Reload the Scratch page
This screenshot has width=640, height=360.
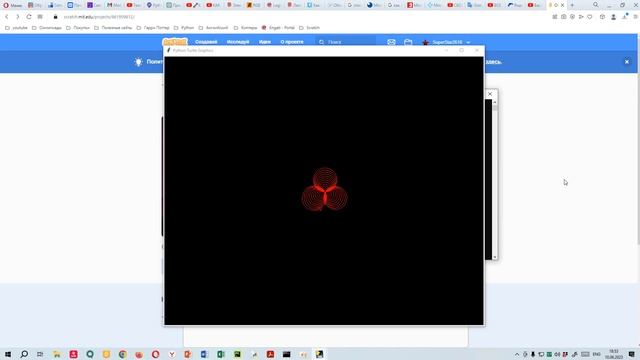click(x=29, y=17)
